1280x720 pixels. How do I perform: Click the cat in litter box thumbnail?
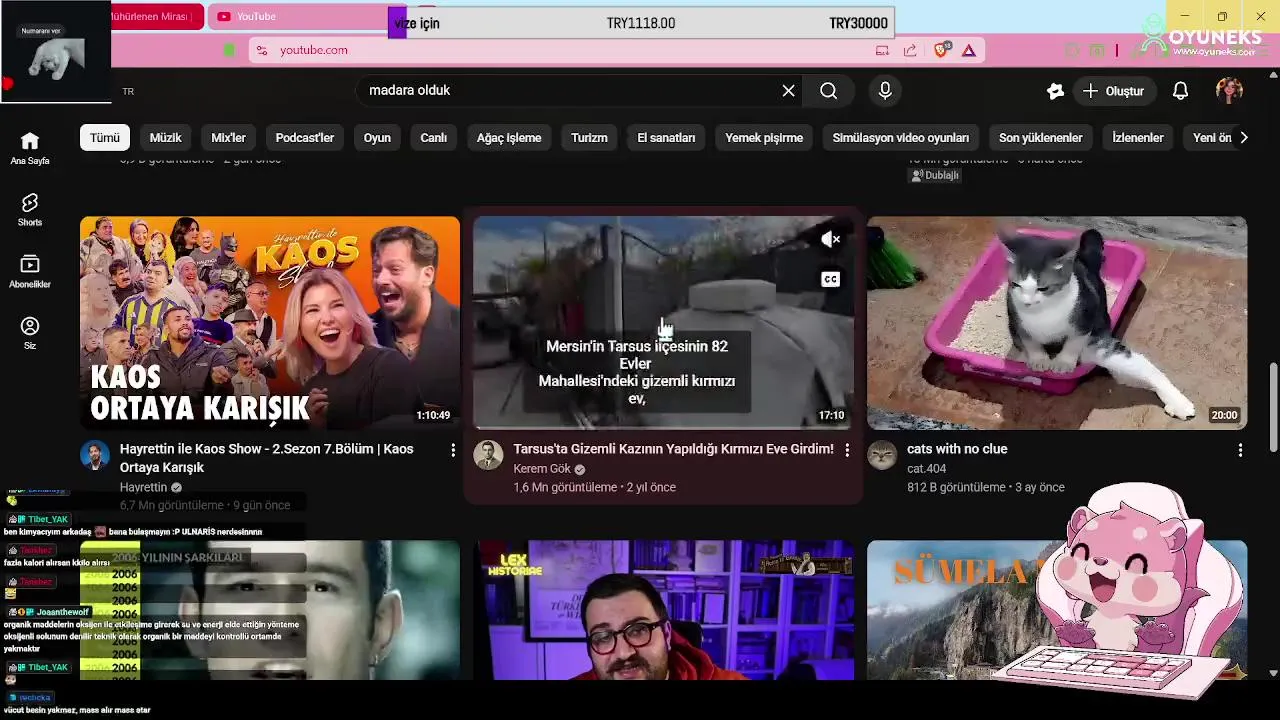point(1057,323)
